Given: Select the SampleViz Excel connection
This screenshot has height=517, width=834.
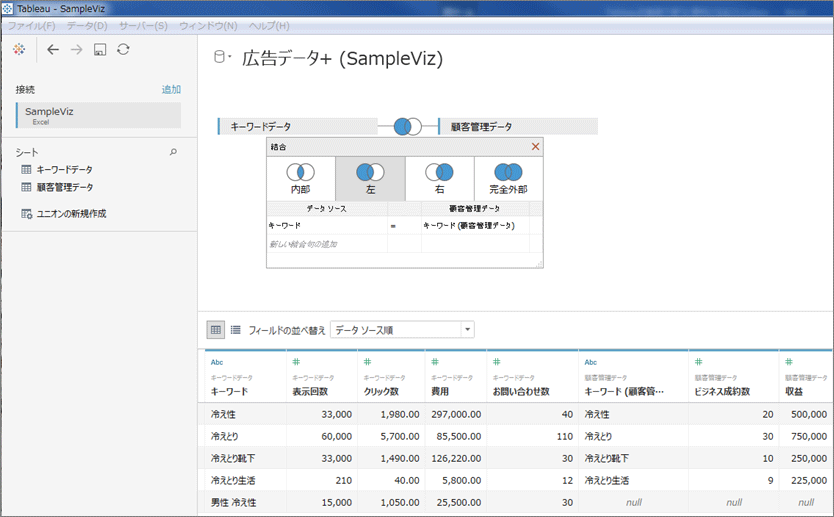Looking at the screenshot, I should [98, 115].
